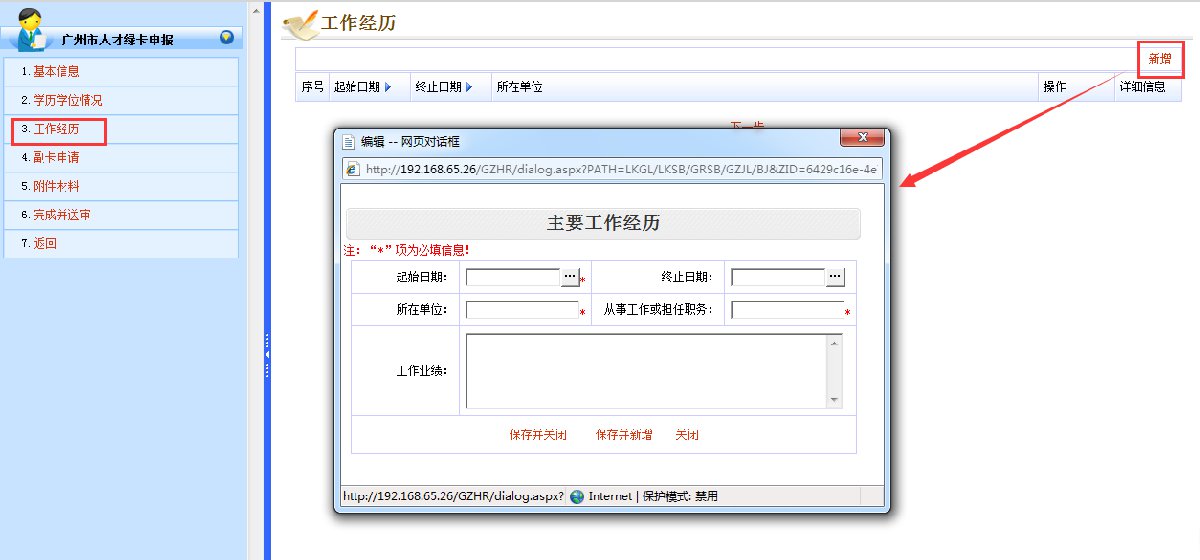Click 保存并关闭 in the dialog

pos(538,435)
